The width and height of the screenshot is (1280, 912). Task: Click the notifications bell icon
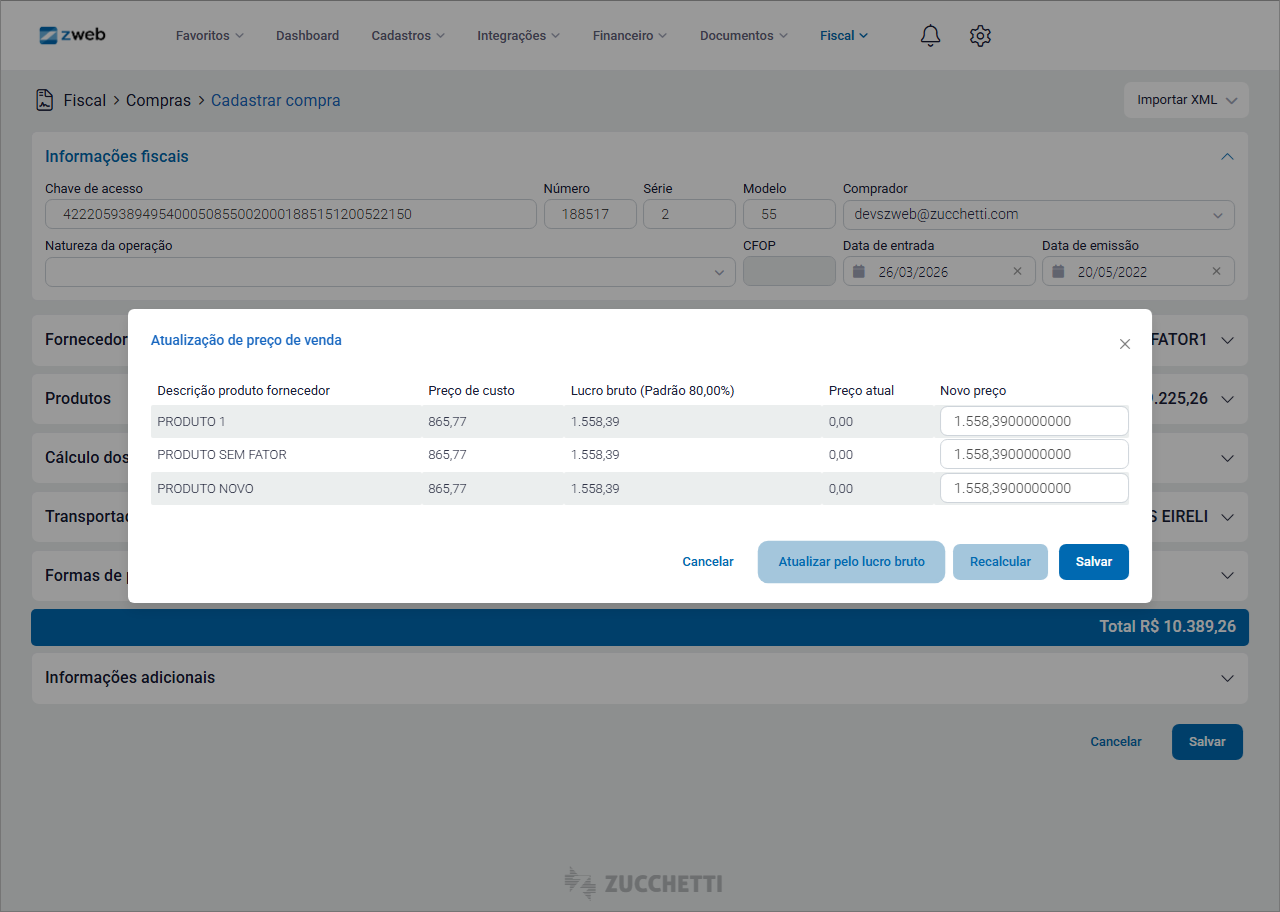coord(930,36)
